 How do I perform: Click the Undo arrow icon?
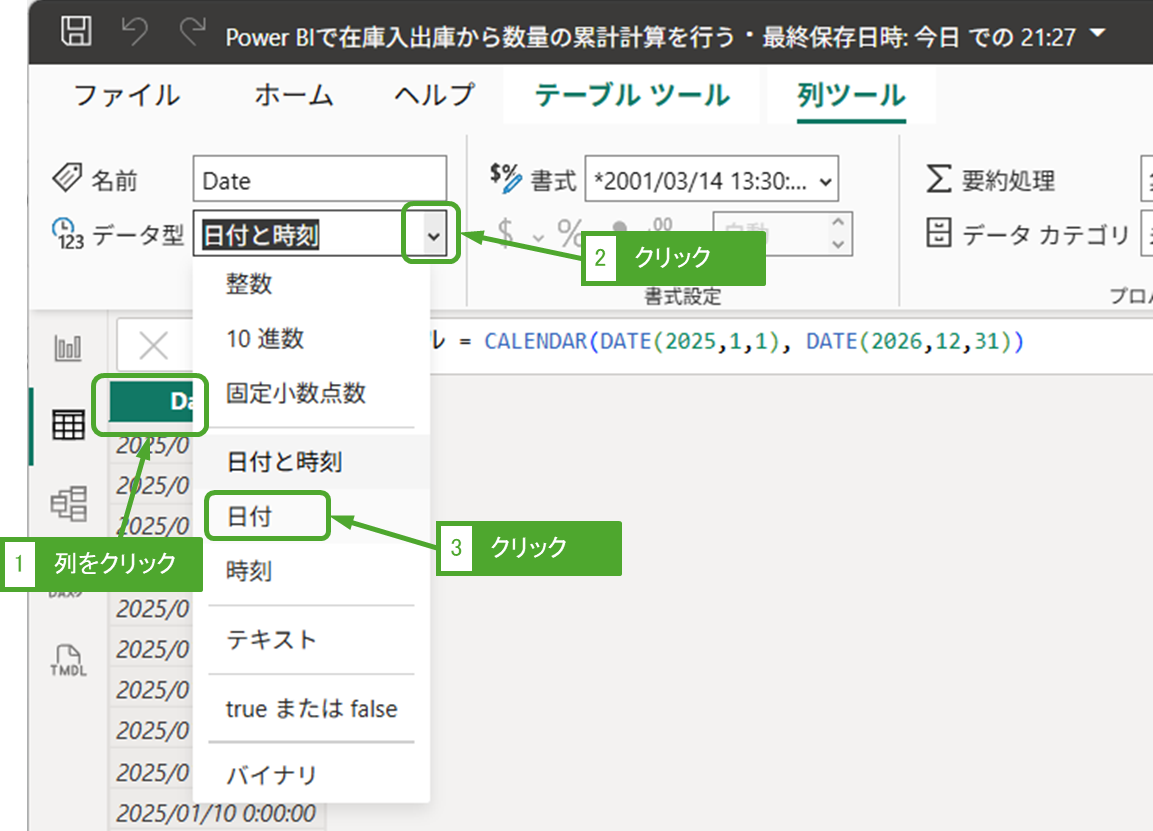pyautogui.click(x=134, y=33)
